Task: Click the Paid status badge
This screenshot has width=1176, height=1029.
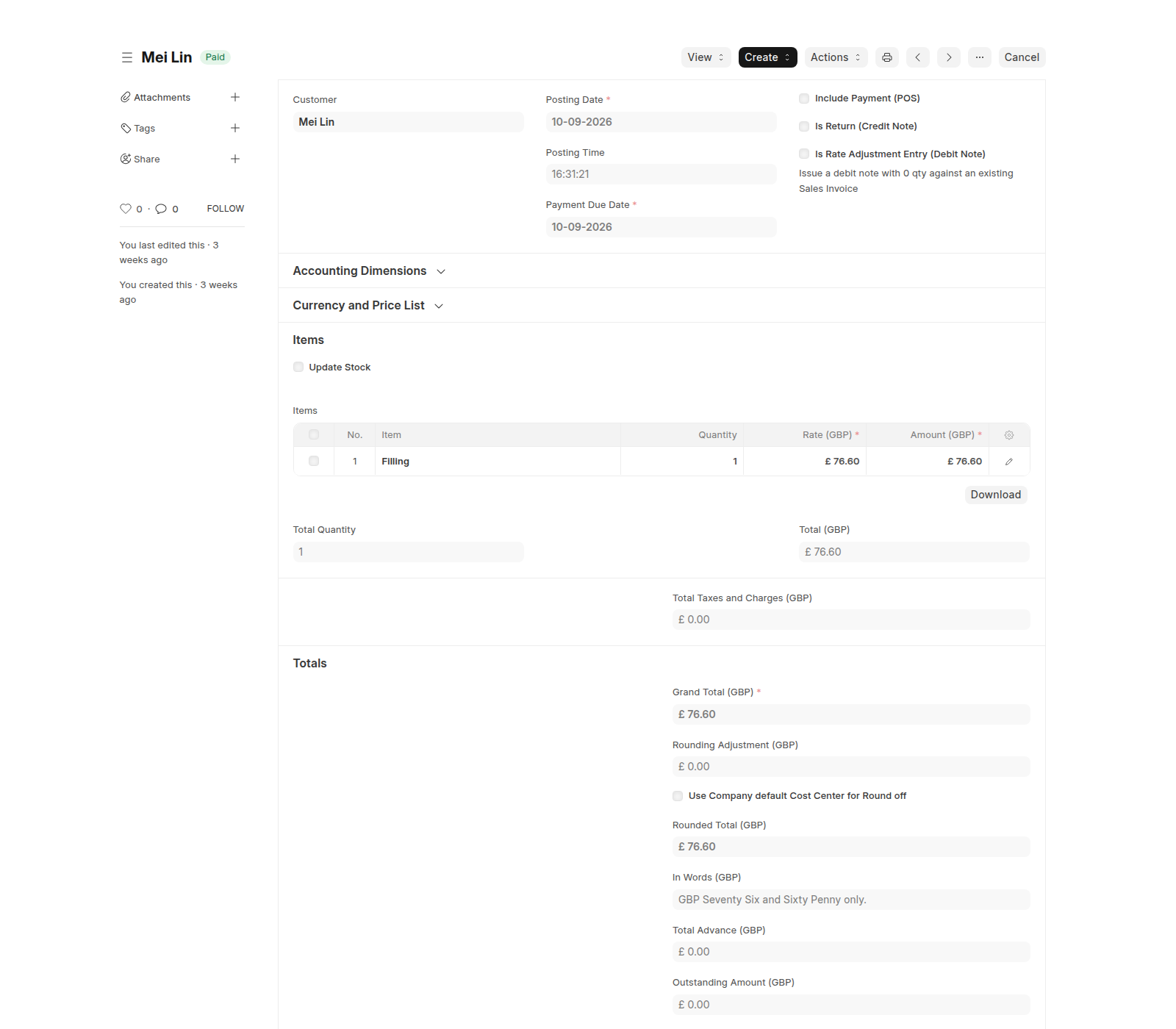Action: pos(215,57)
